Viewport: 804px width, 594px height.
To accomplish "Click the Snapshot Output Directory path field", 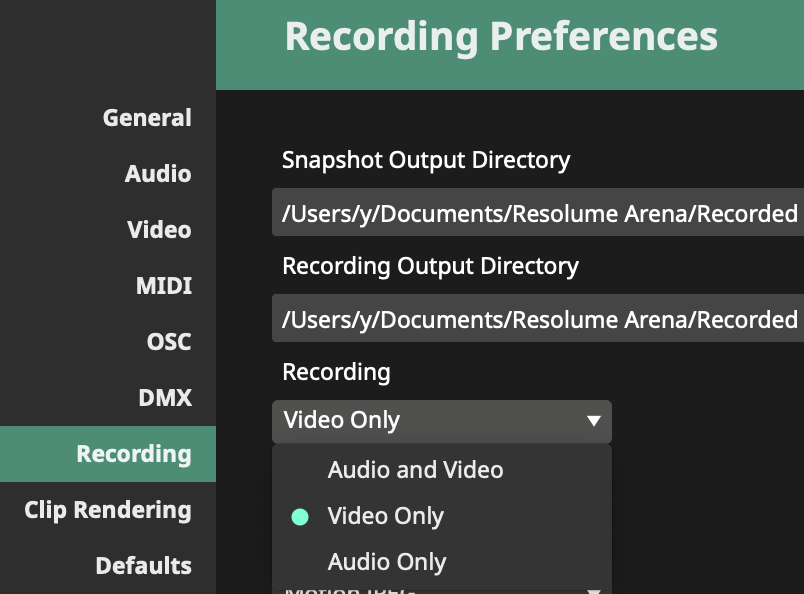I will [538, 214].
